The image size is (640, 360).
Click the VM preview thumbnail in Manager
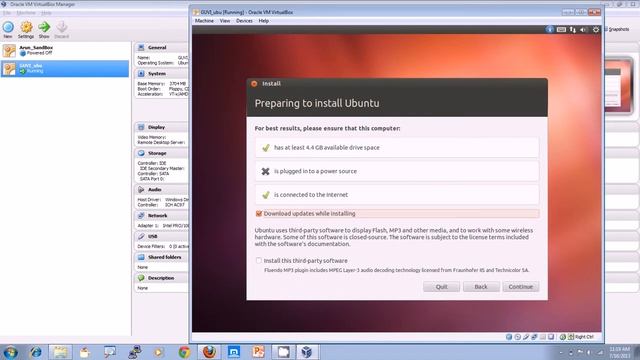point(619,86)
